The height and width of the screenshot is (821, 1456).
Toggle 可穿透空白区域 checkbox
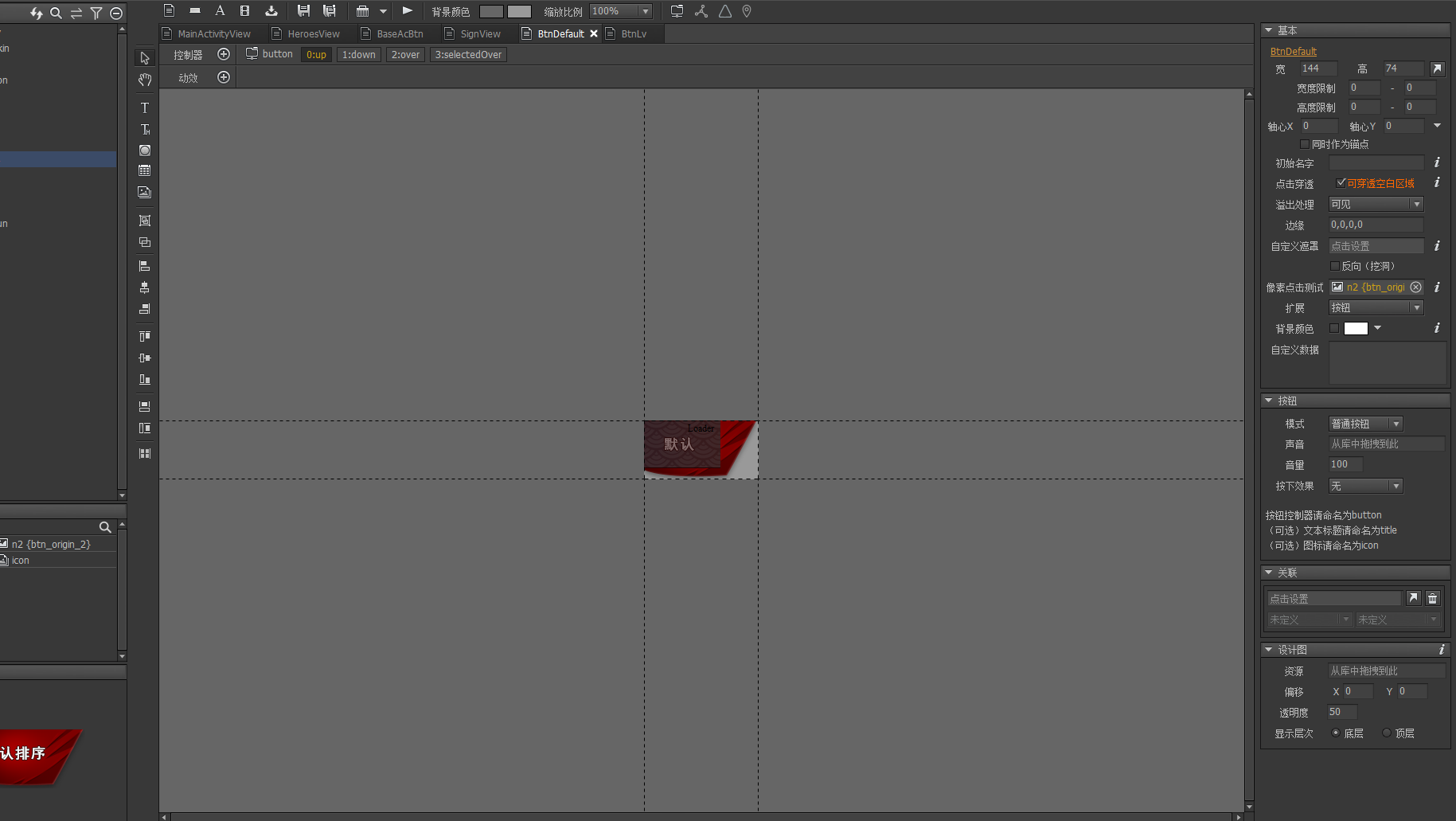1341,183
